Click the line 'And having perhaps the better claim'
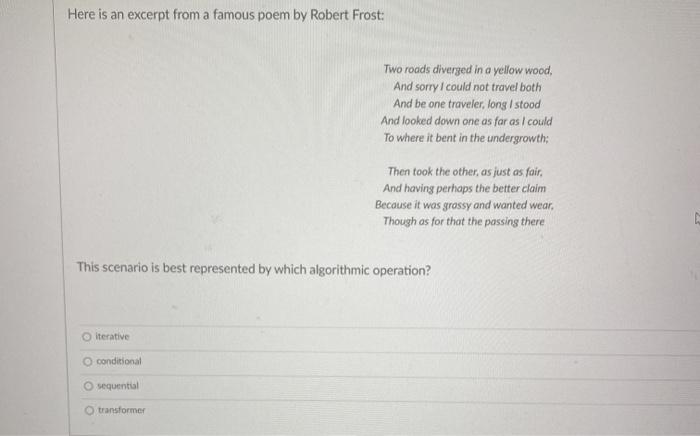This screenshot has width=700, height=436. click(x=464, y=188)
